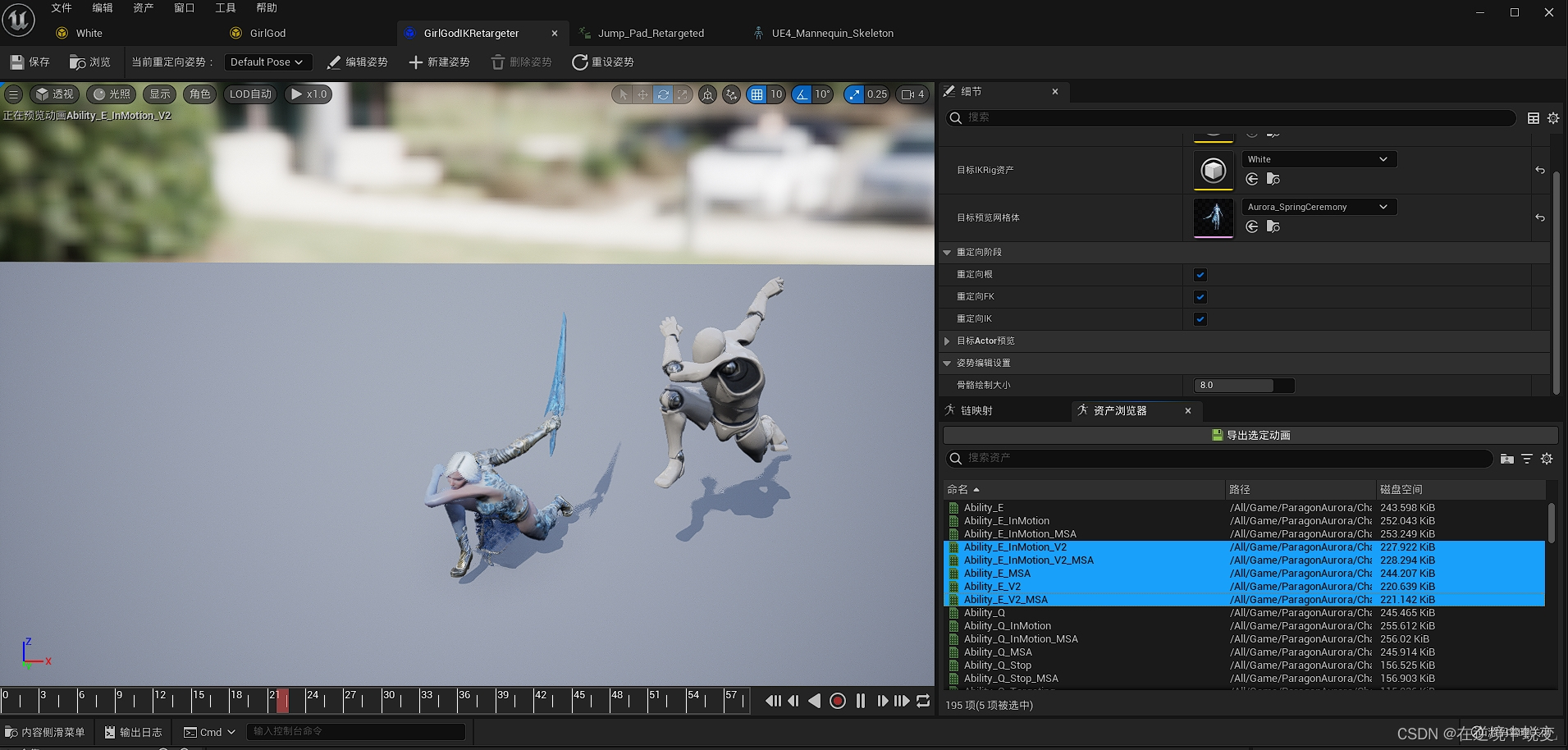Viewport: 1568px width, 750px height.
Task: Open the camera speed setting 4
Action: 913,94
